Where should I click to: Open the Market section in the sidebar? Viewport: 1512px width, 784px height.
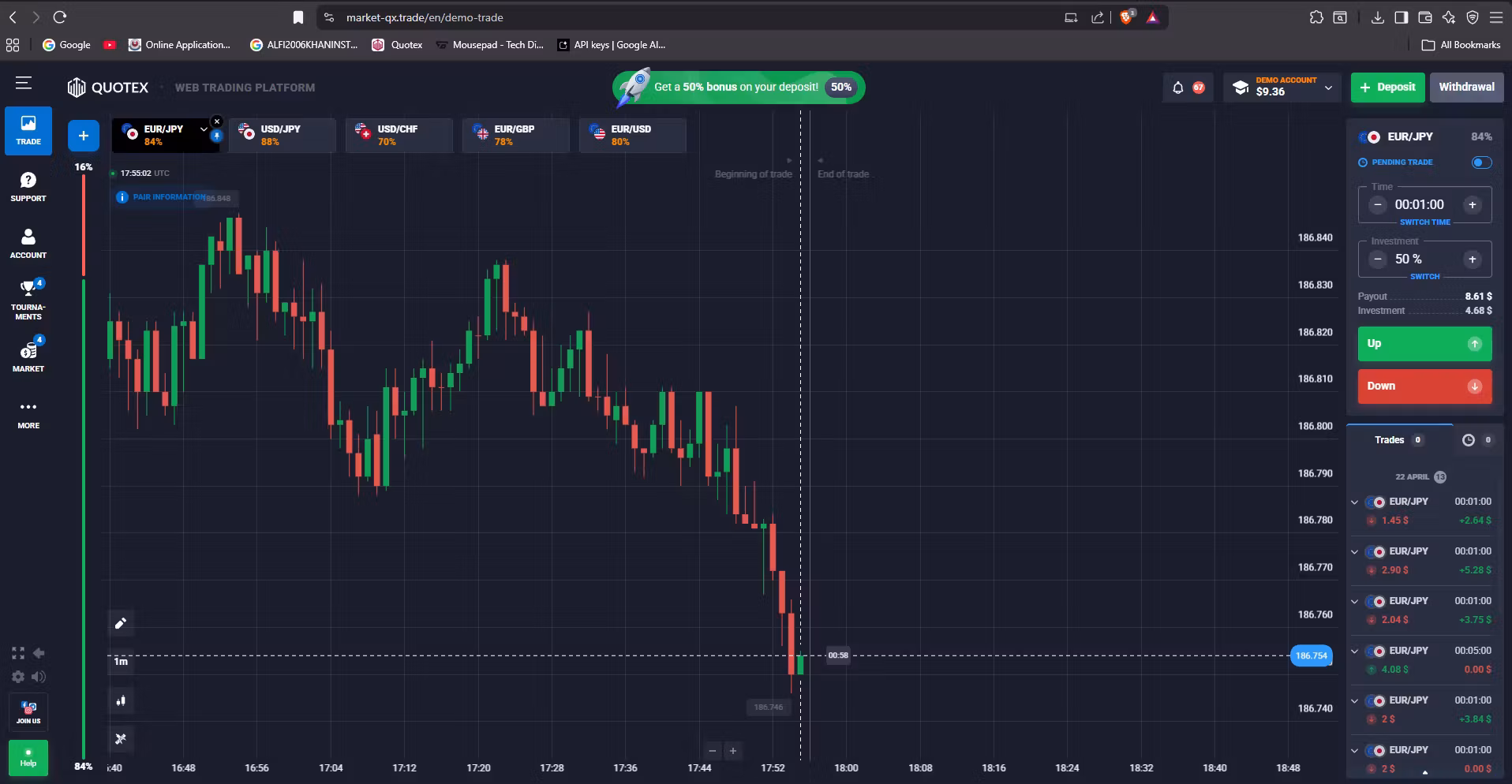pos(28,355)
